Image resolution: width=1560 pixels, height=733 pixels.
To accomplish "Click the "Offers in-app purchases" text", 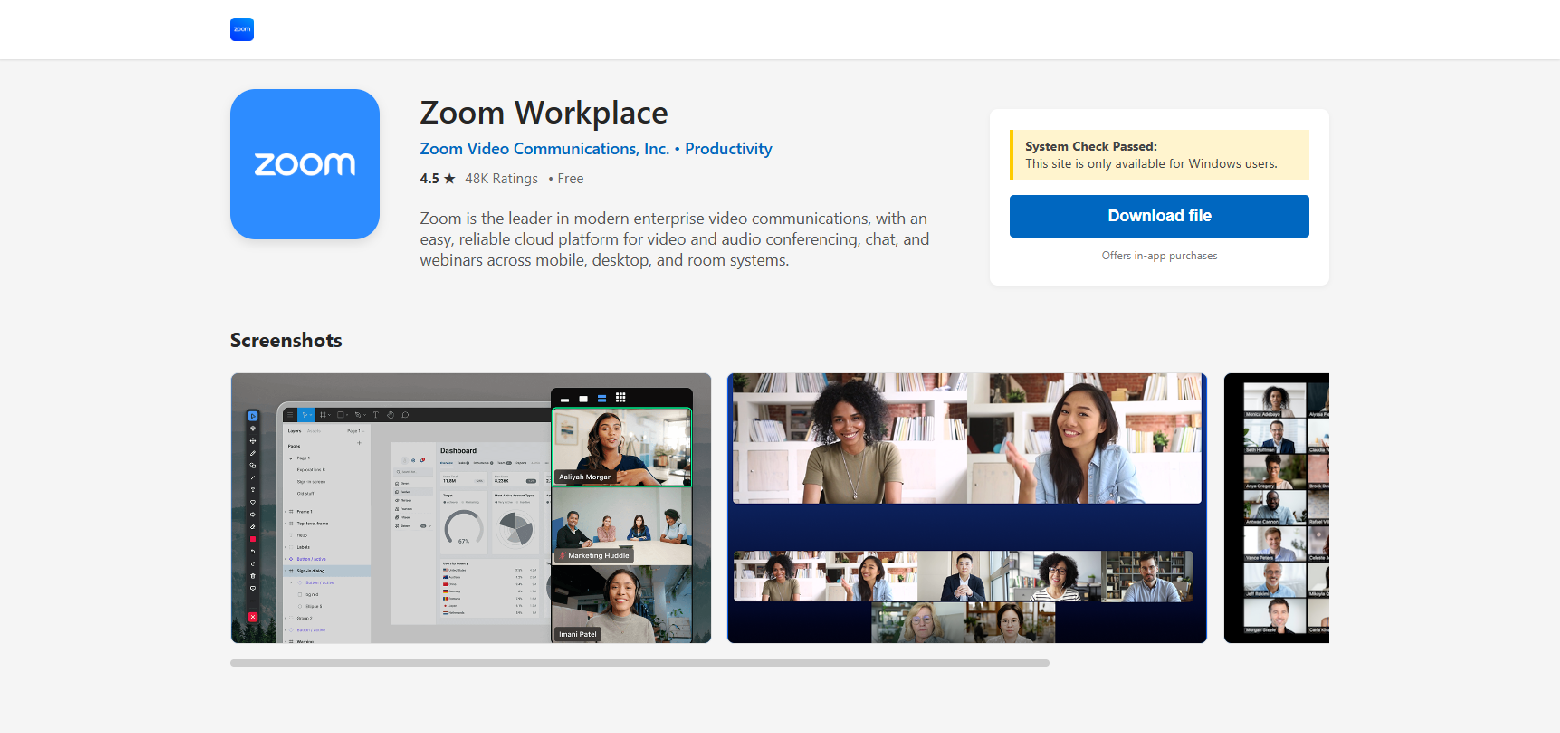I will (1159, 256).
